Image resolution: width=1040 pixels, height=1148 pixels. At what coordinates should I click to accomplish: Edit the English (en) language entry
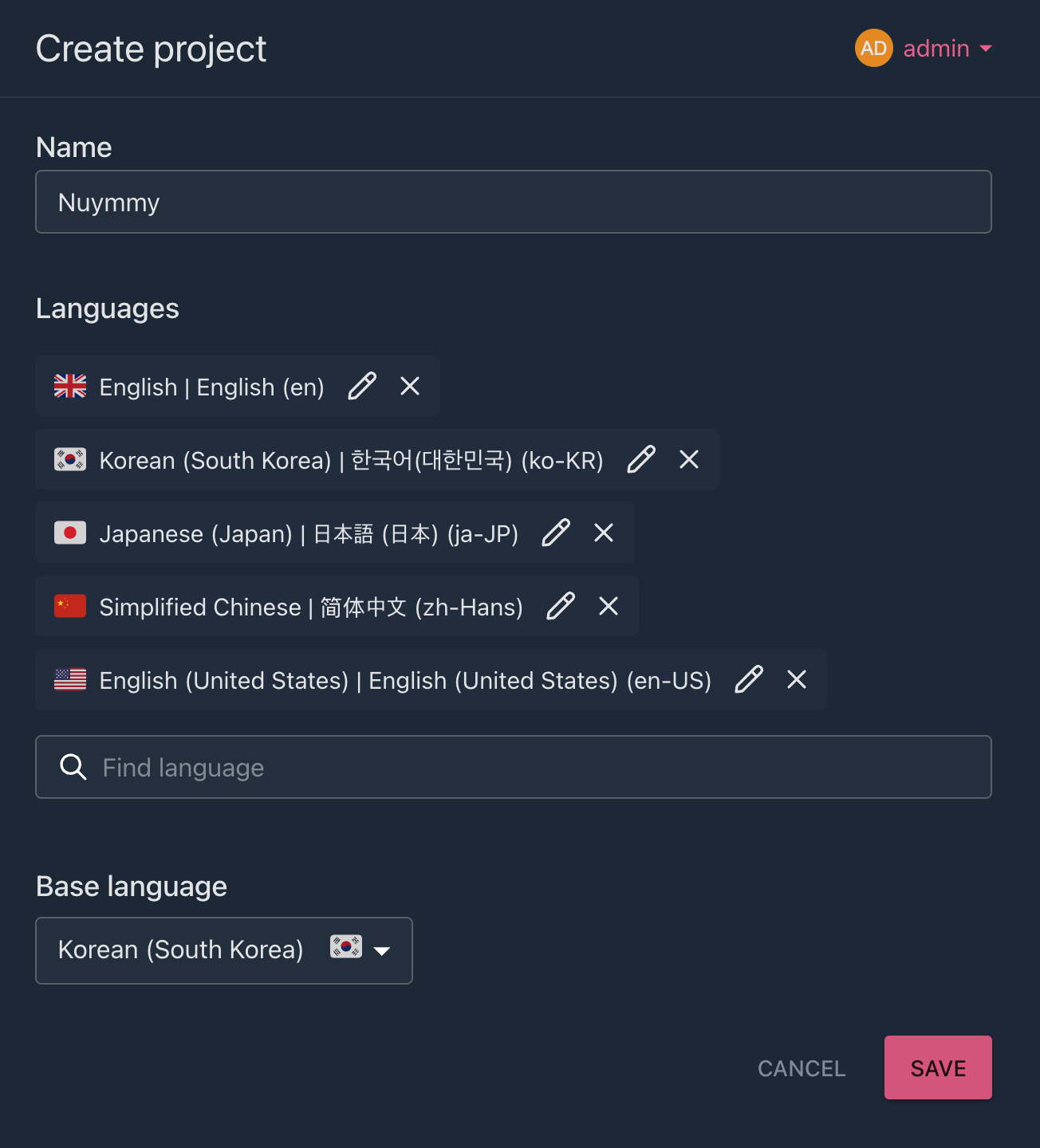click(x=362, y=386)
